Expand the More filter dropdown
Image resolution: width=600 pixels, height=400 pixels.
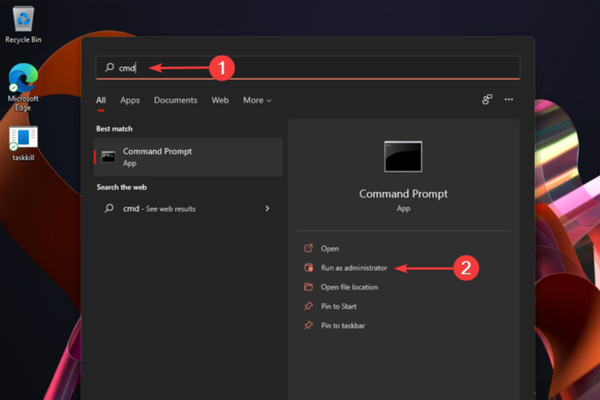pyautogui.click(x=257, y=100)
